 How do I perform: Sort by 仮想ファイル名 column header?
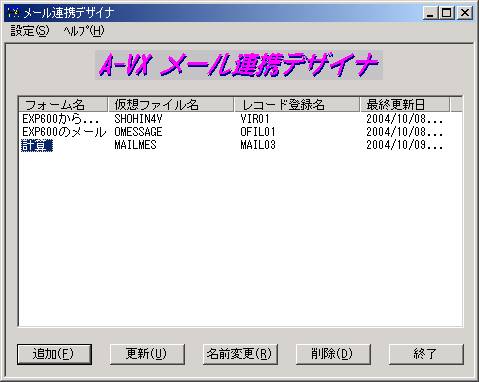click(171, 105)
